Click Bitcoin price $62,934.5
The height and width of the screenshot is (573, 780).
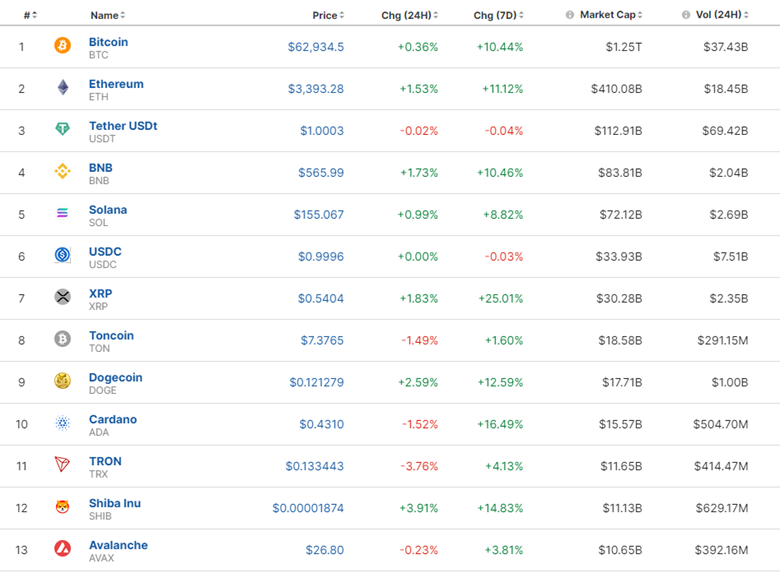point(316,47)
